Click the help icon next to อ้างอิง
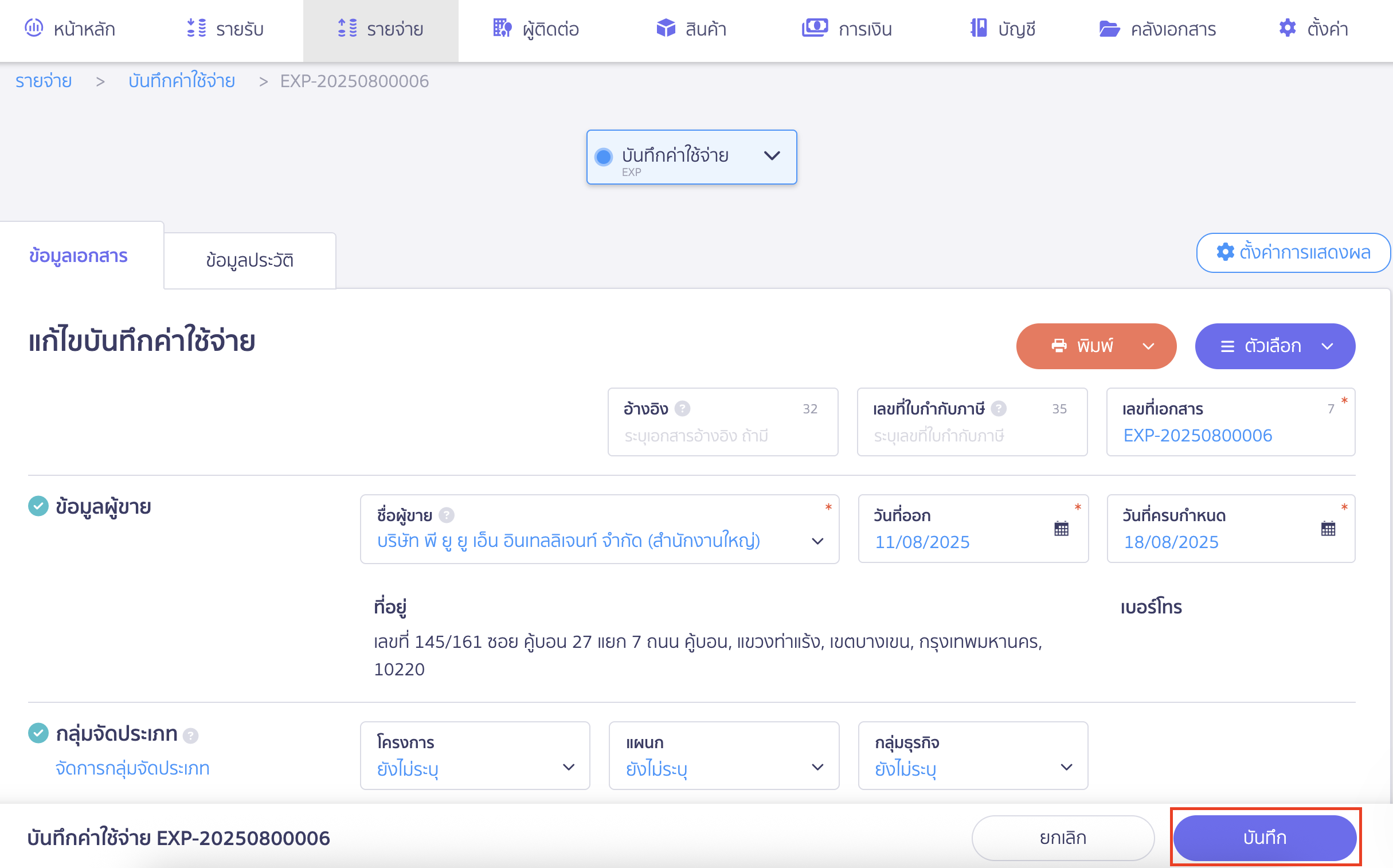 click(682, 409)
